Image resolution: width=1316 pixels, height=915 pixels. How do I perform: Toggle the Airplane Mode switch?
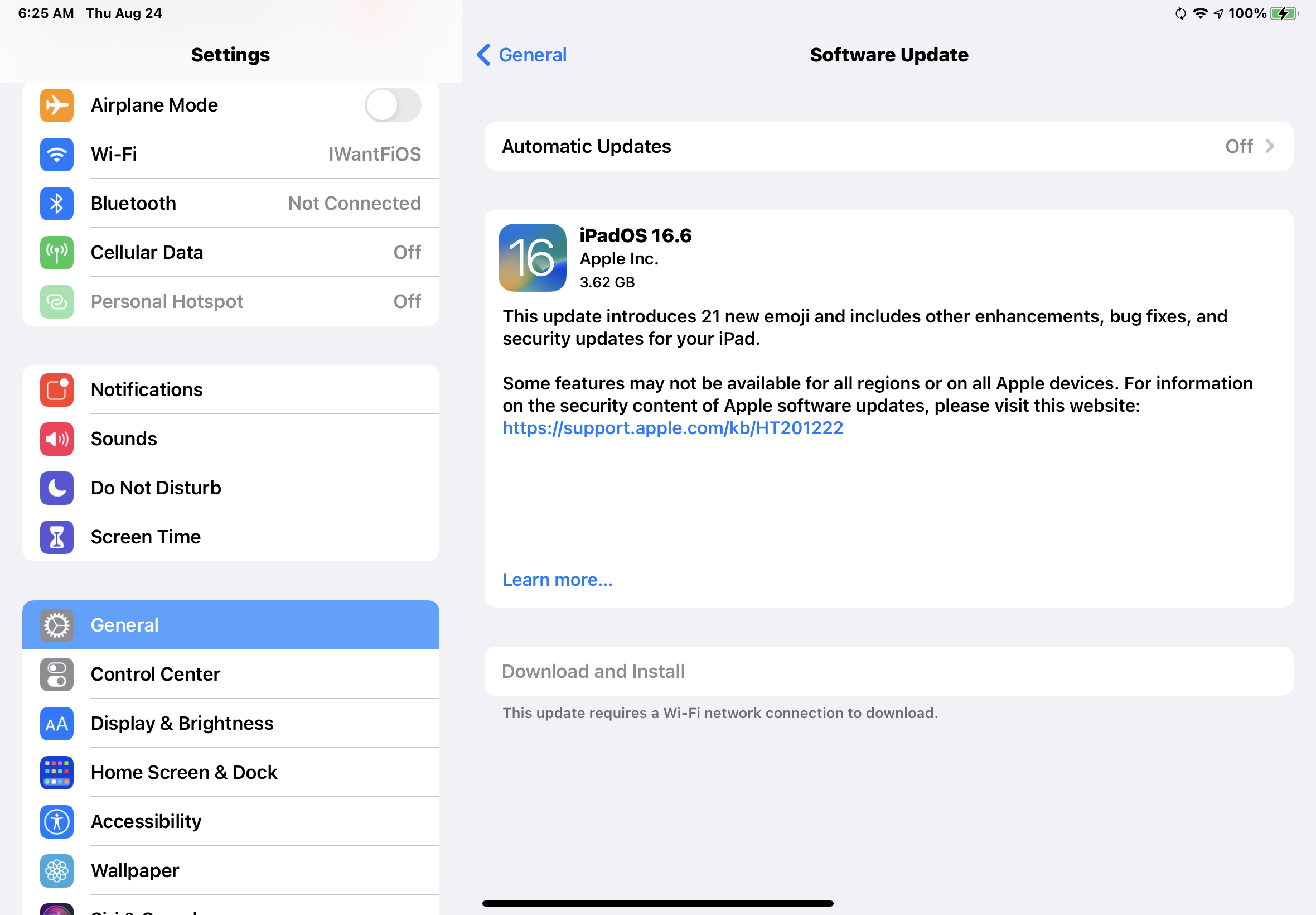pos(393,105)
